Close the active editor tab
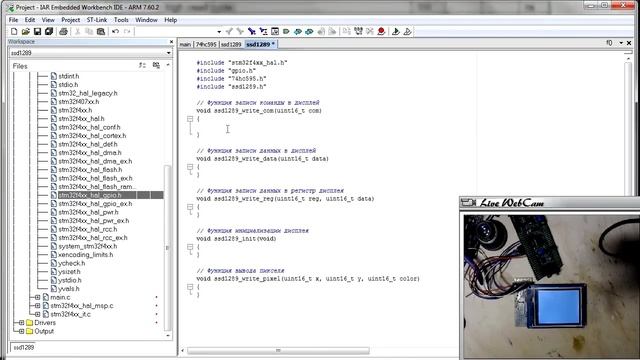 pyautogui.click(x=629, y=43)
